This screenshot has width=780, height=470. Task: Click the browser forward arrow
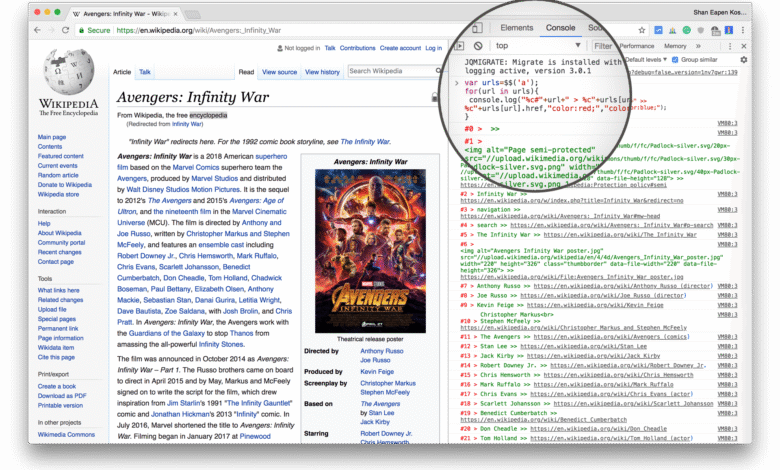(x=51, y=30)
